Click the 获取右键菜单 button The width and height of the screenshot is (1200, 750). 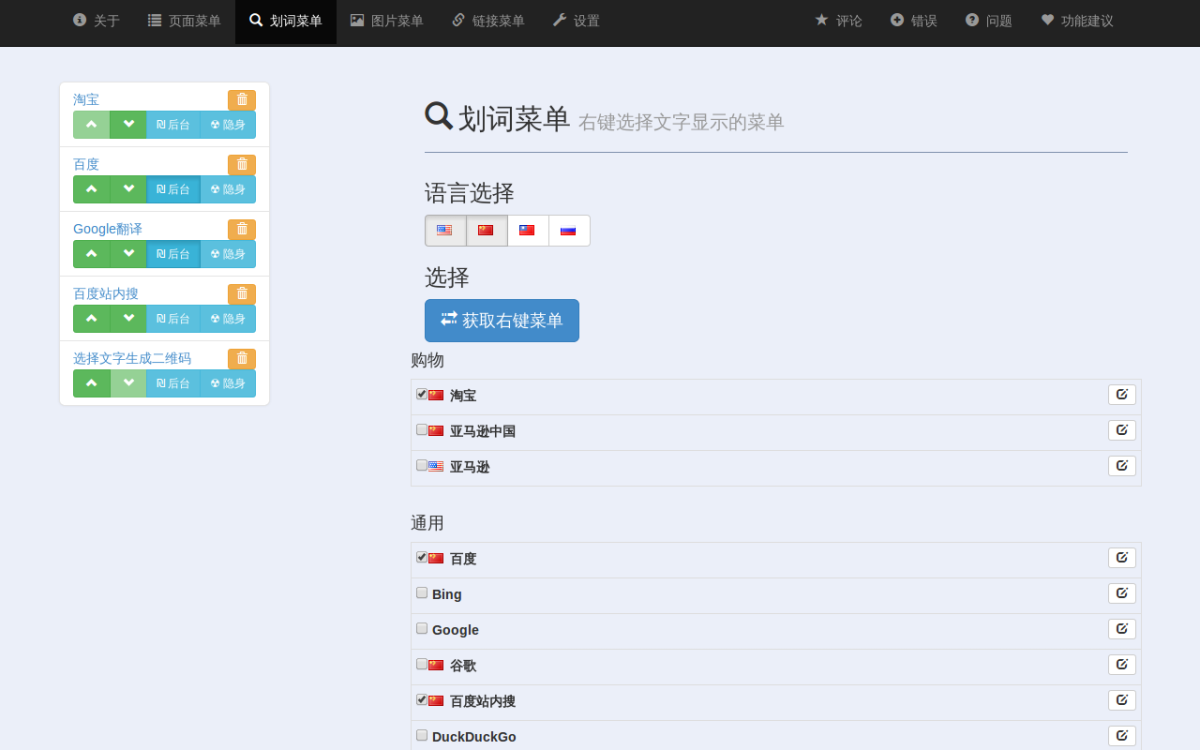[501, 321]
